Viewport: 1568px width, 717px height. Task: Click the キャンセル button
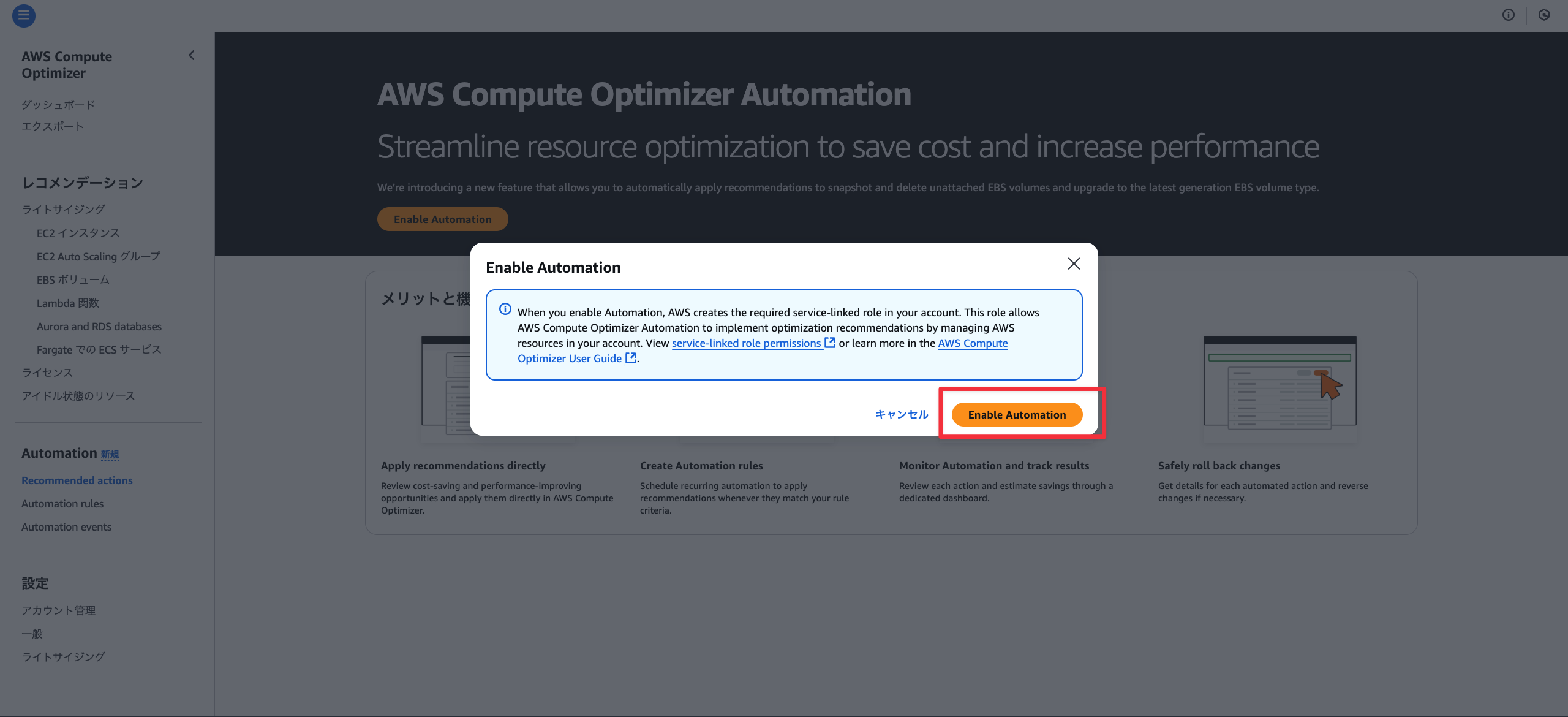pos(902,415)
